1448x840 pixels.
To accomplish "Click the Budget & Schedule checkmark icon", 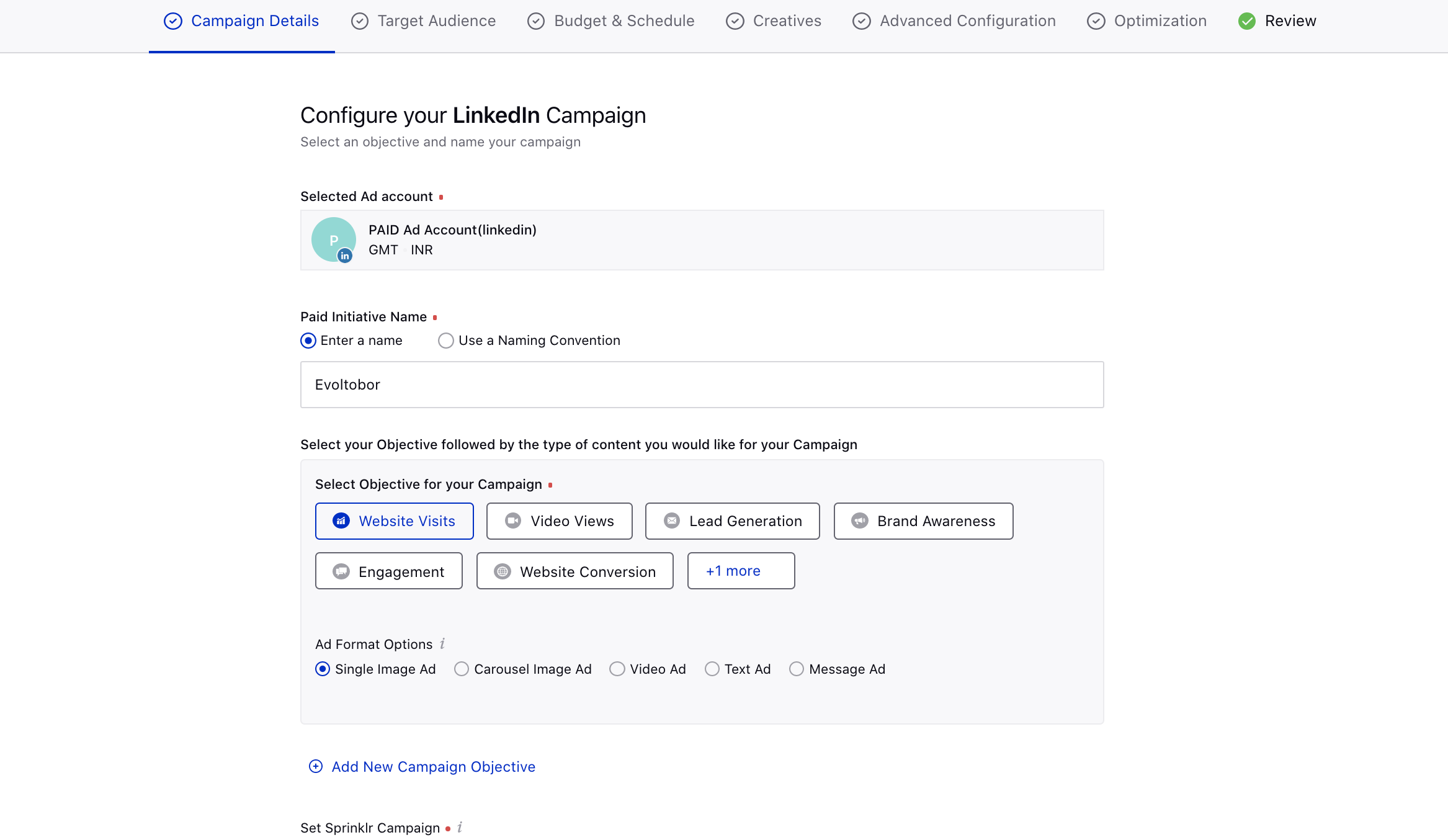I will (536, 21).
